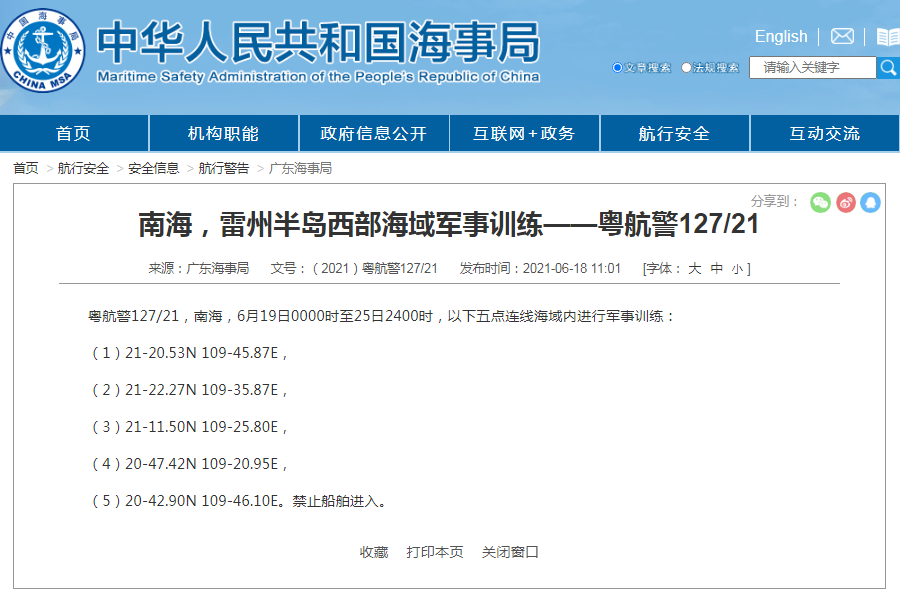
Task: Click the magnifier search button
Action: click(888, 68)
